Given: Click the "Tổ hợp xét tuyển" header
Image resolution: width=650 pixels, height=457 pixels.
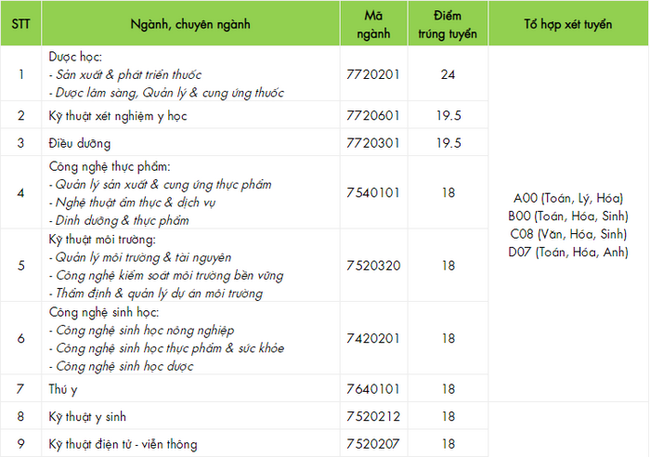Looking at the screenshot, I should pos(568,24).
